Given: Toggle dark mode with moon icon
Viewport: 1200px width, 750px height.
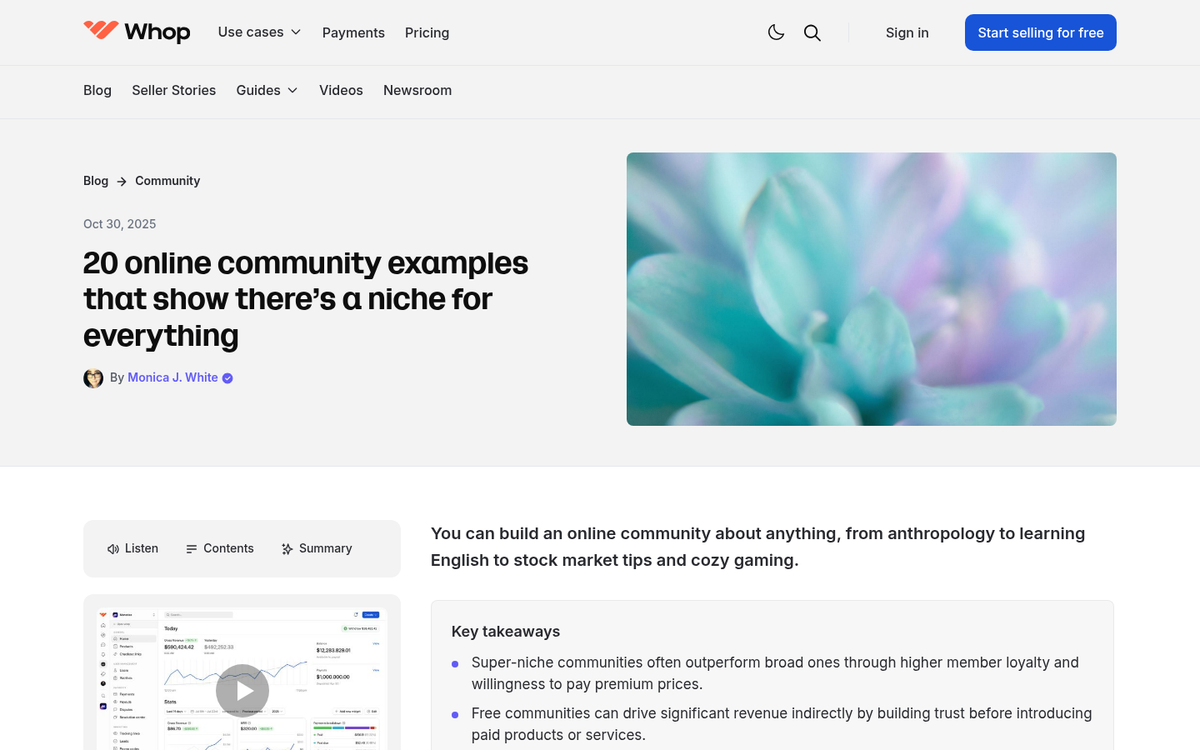Looking at the screenshot, I should pos(776,33).
